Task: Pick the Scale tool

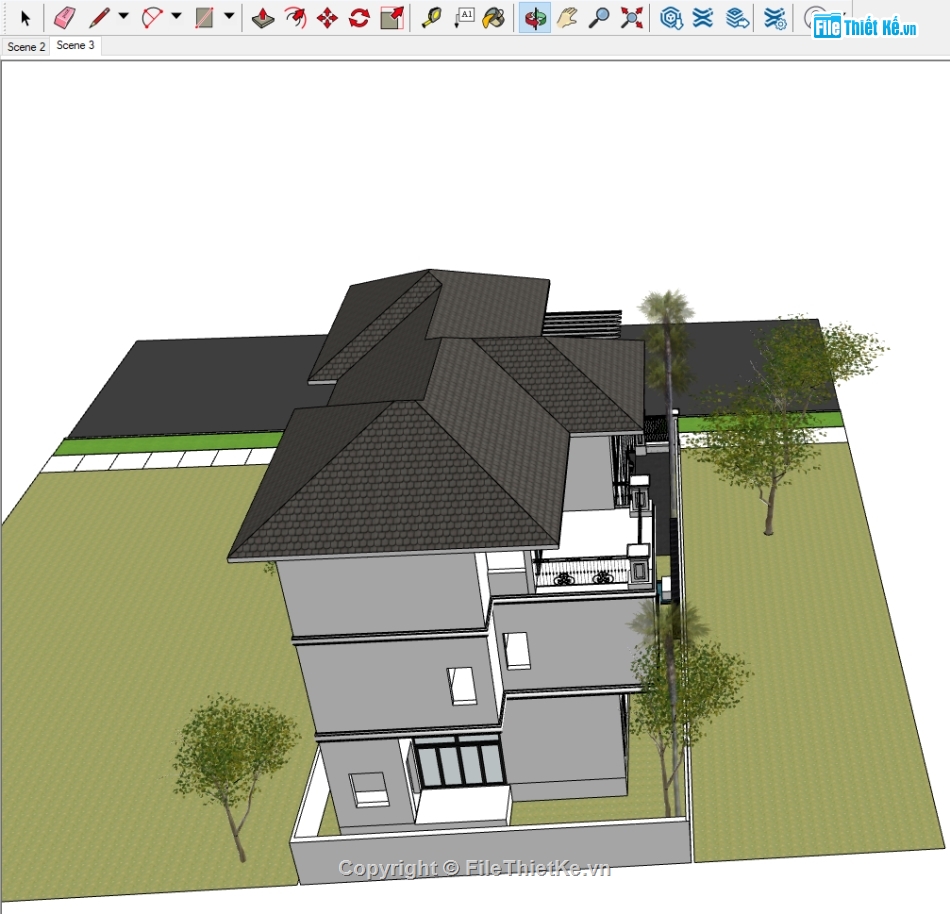Action: click(392, 18)
